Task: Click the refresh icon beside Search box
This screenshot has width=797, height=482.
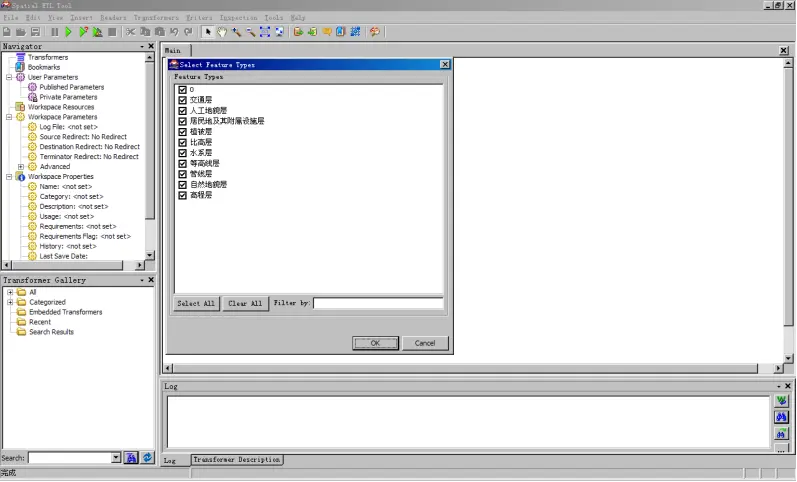Action: [x=147, y=458]
